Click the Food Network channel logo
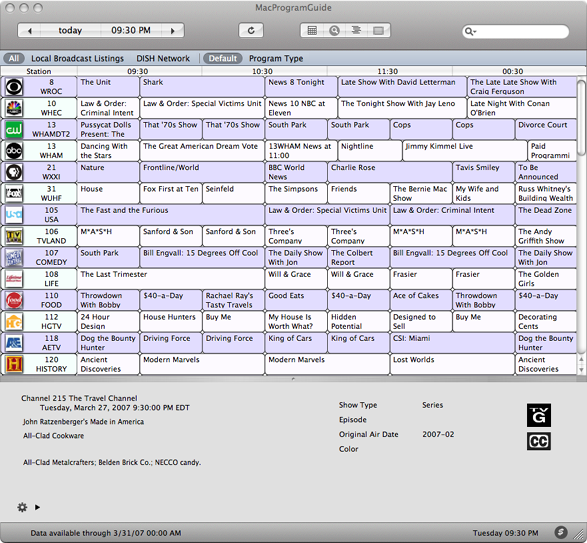Screen dimensions: 587x543 14,300
